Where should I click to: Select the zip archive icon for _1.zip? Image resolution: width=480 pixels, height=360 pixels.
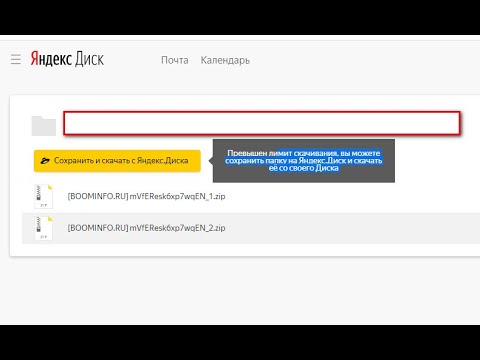point(43,196)
